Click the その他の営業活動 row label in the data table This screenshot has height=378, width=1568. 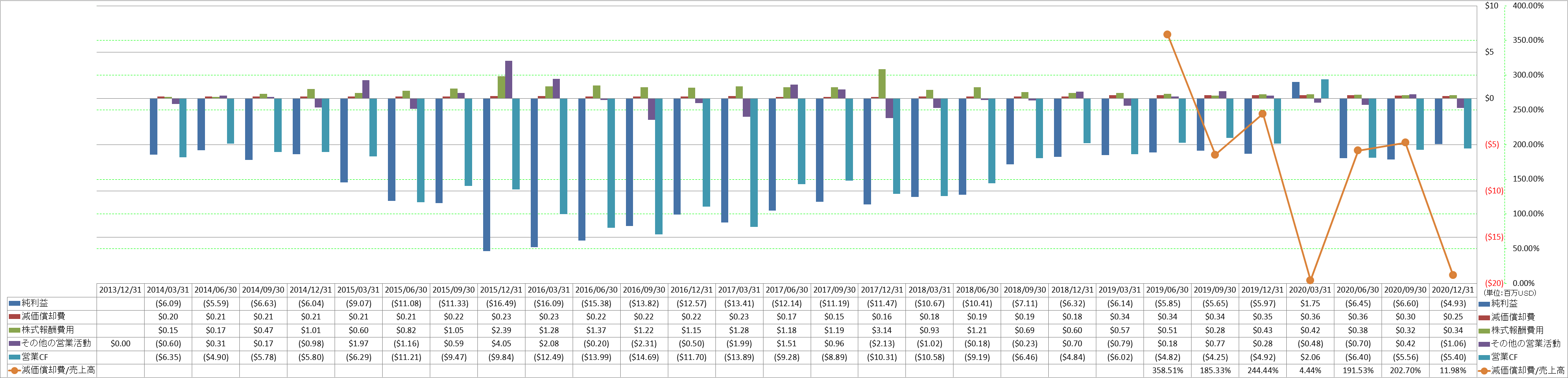tap(56, 343)
